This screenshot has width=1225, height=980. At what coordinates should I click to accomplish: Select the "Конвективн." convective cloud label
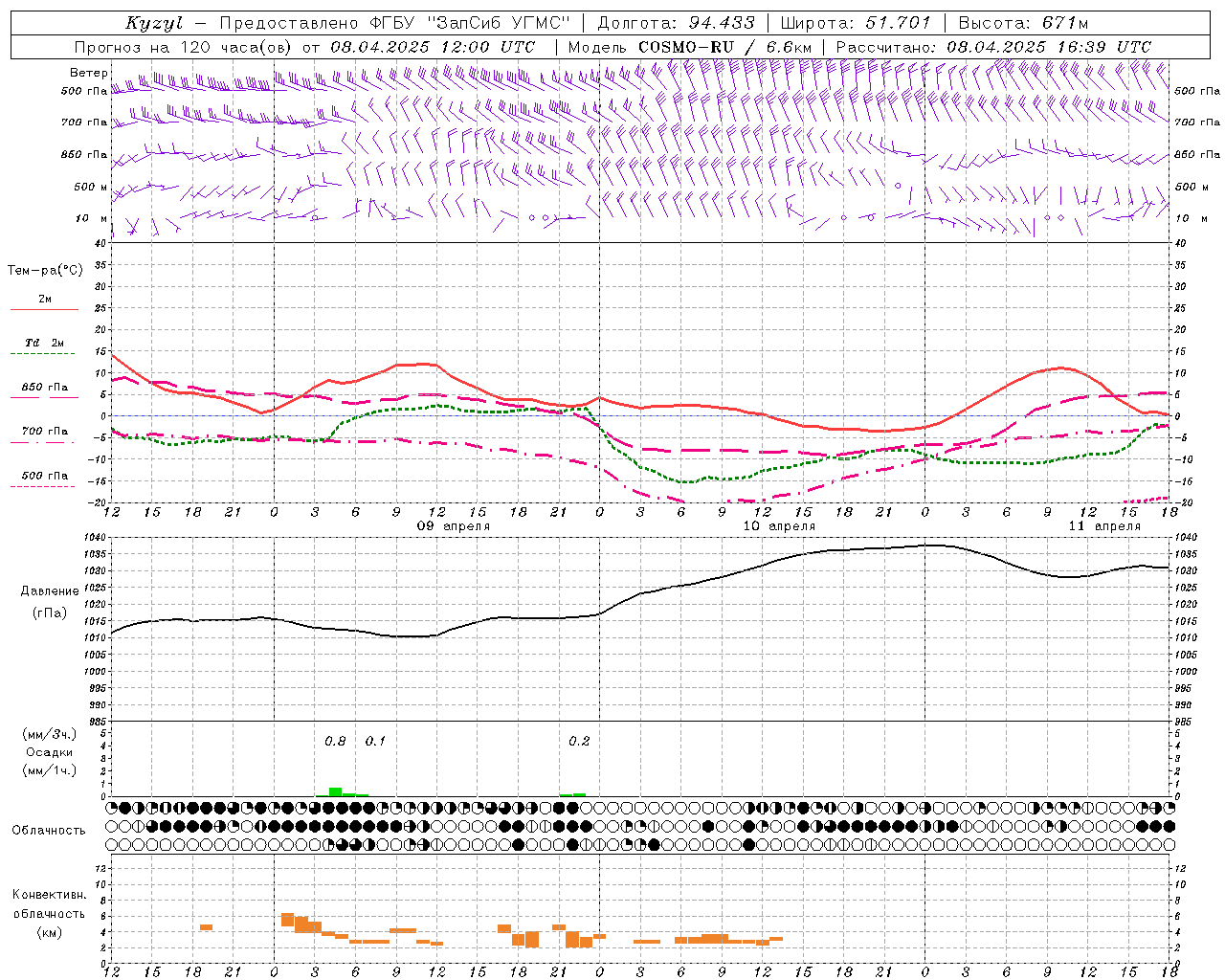coord(49,895)
